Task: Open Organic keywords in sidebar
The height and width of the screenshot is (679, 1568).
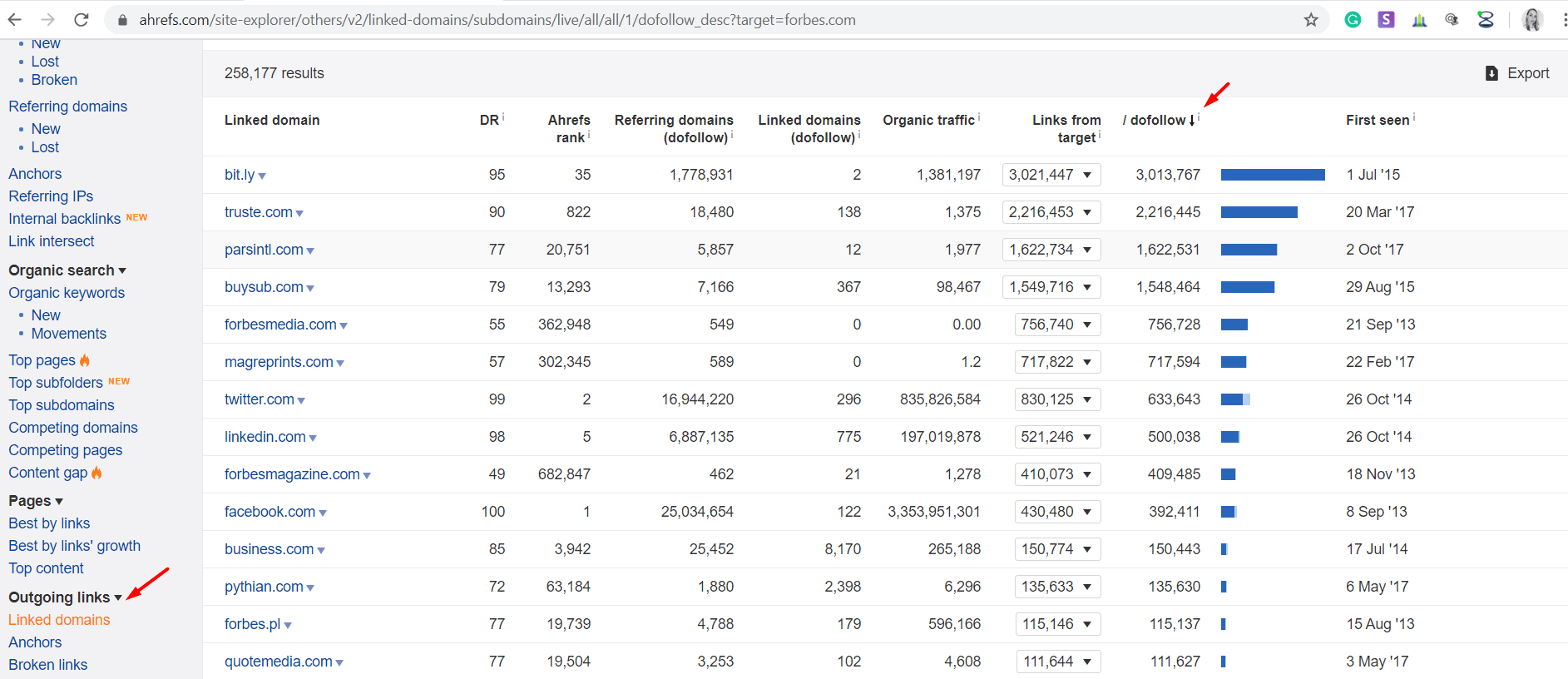Action: pos(67,293)
